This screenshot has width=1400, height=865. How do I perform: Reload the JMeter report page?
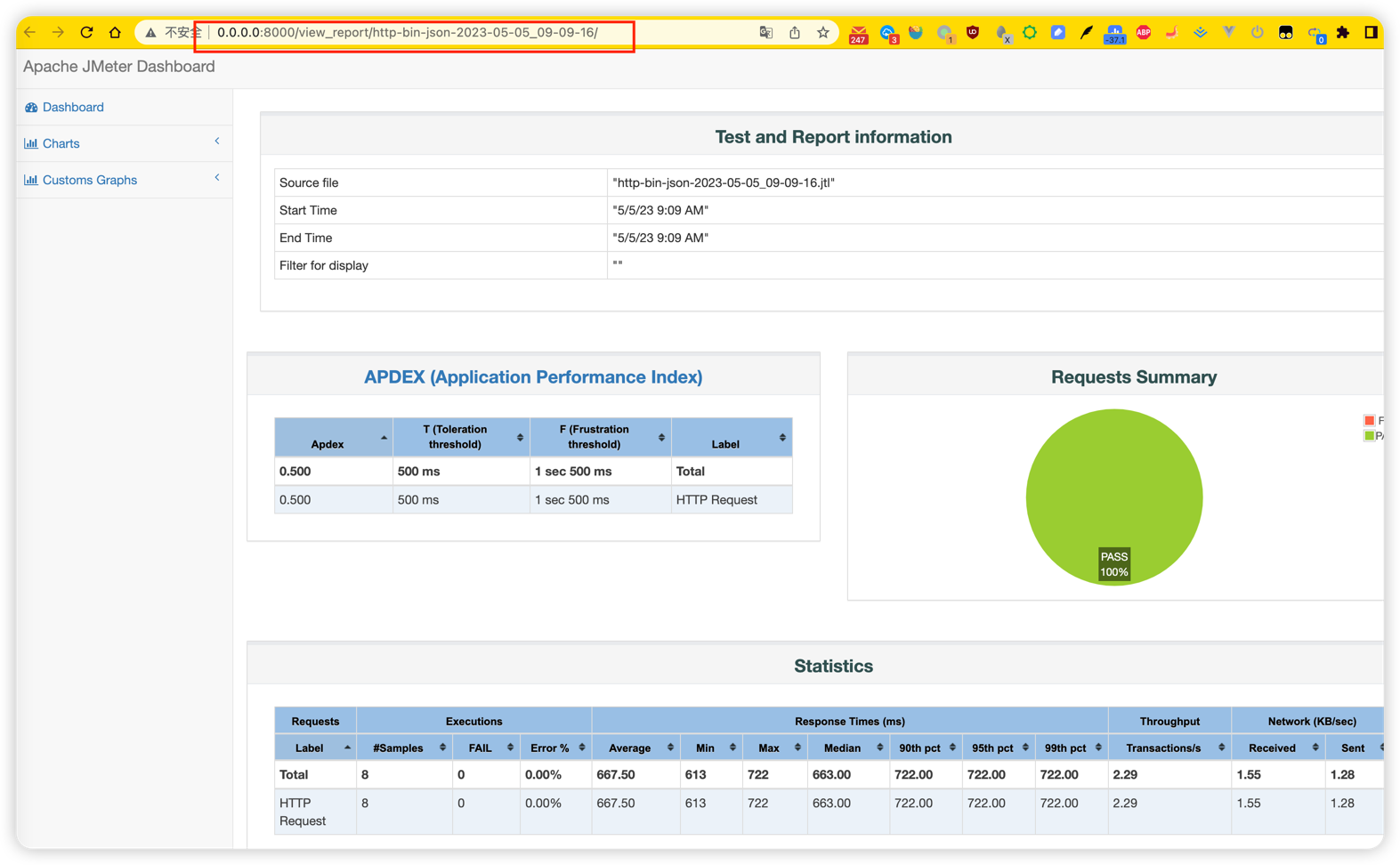(x=86, y=33)
